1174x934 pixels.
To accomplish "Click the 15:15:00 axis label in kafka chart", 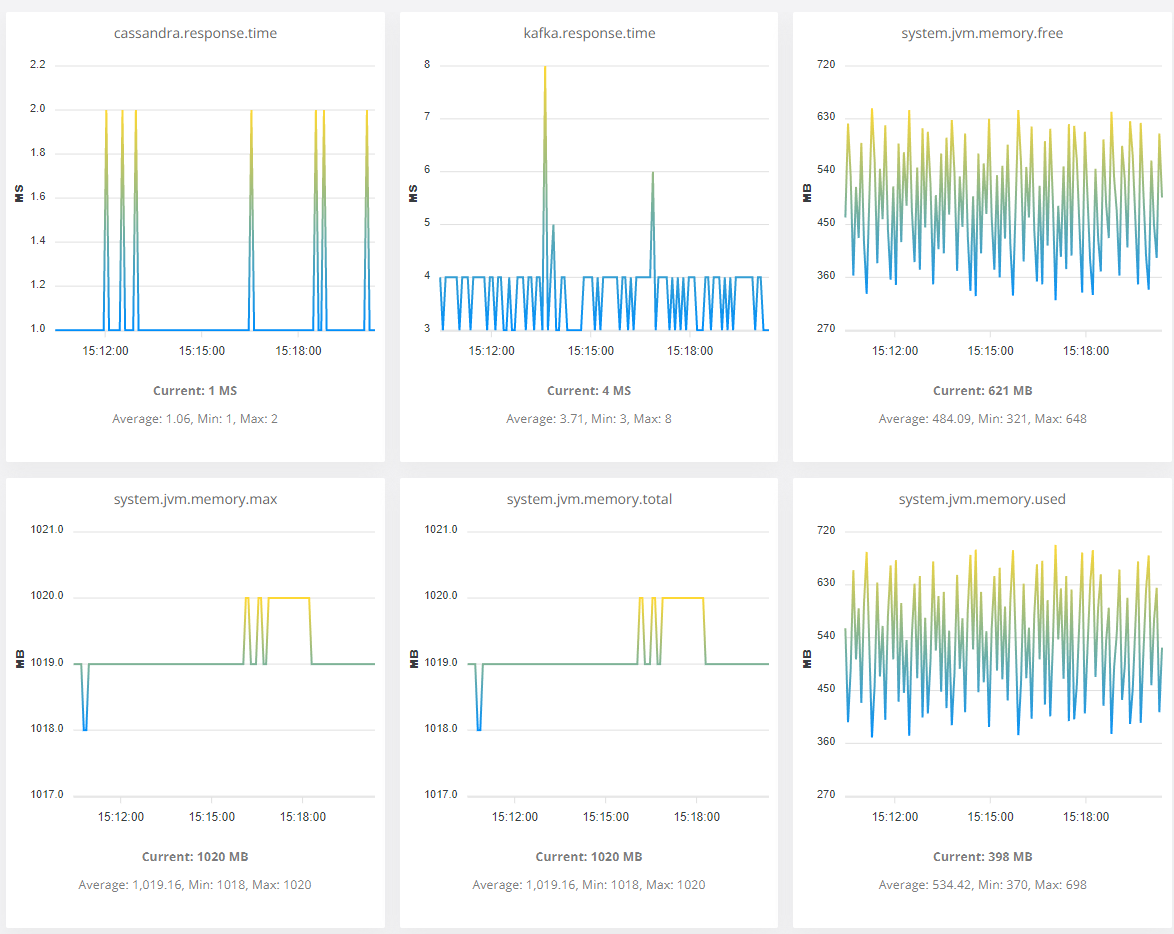I will [x=591, y=351].
